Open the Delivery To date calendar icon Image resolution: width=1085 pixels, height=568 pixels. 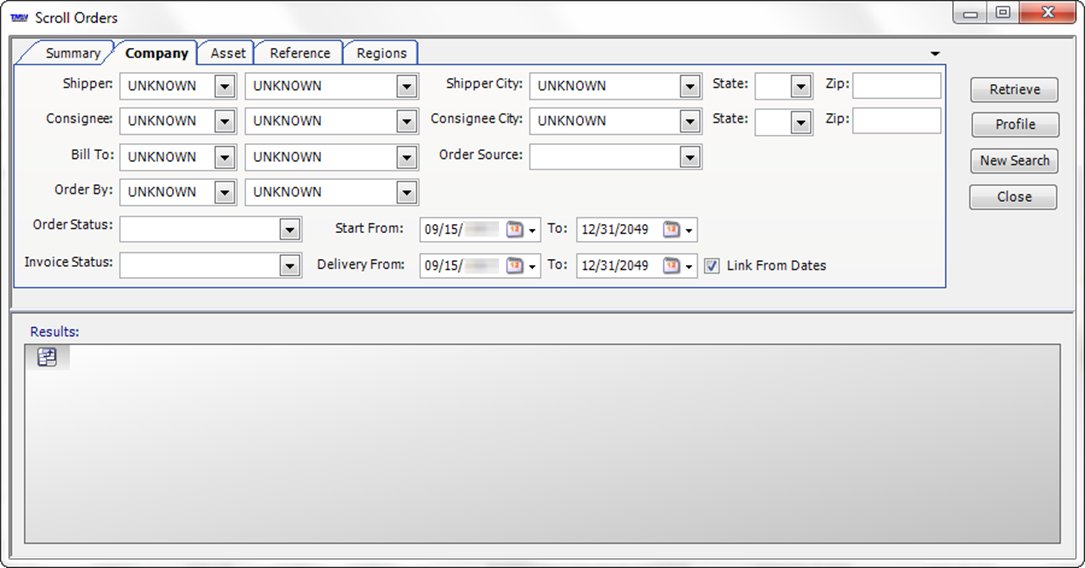pos(671,265)
